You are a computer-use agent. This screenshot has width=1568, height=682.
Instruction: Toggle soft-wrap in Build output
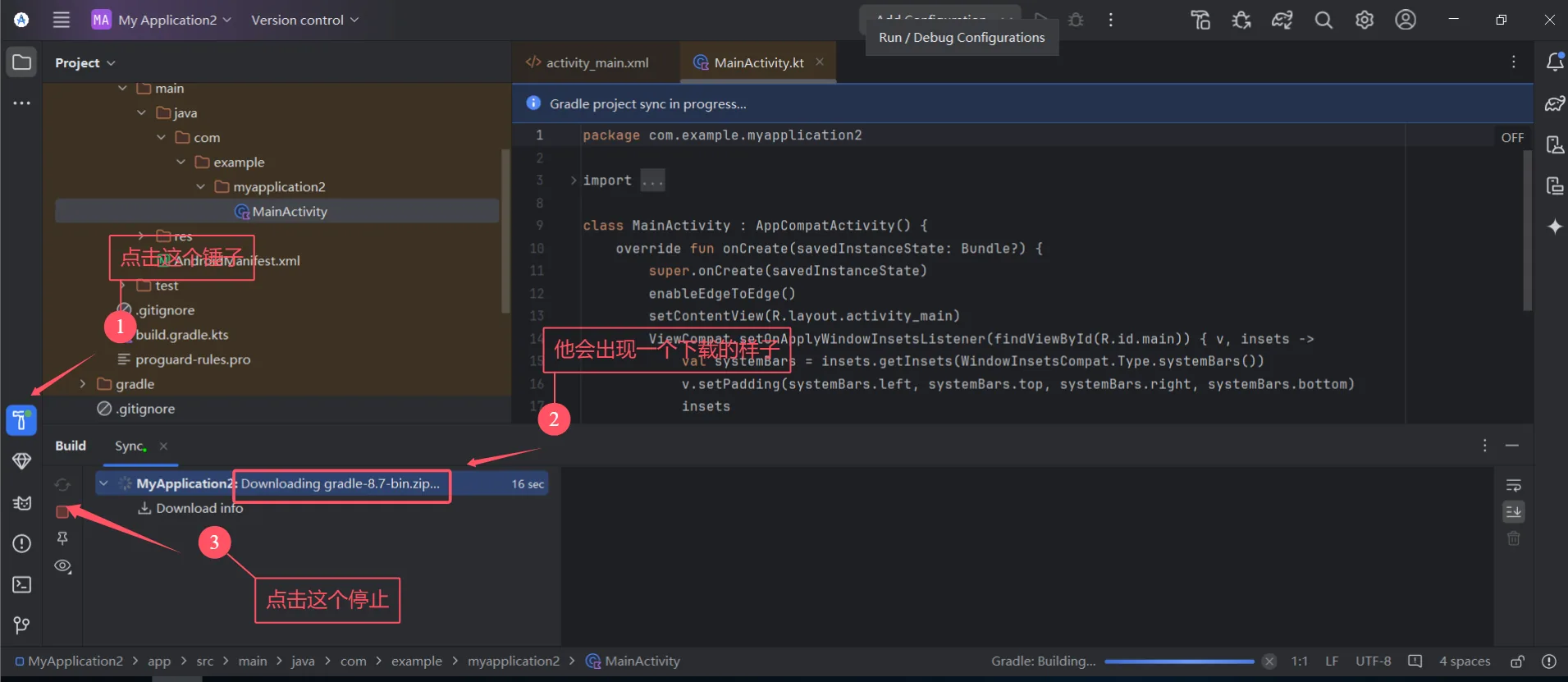1514,485
